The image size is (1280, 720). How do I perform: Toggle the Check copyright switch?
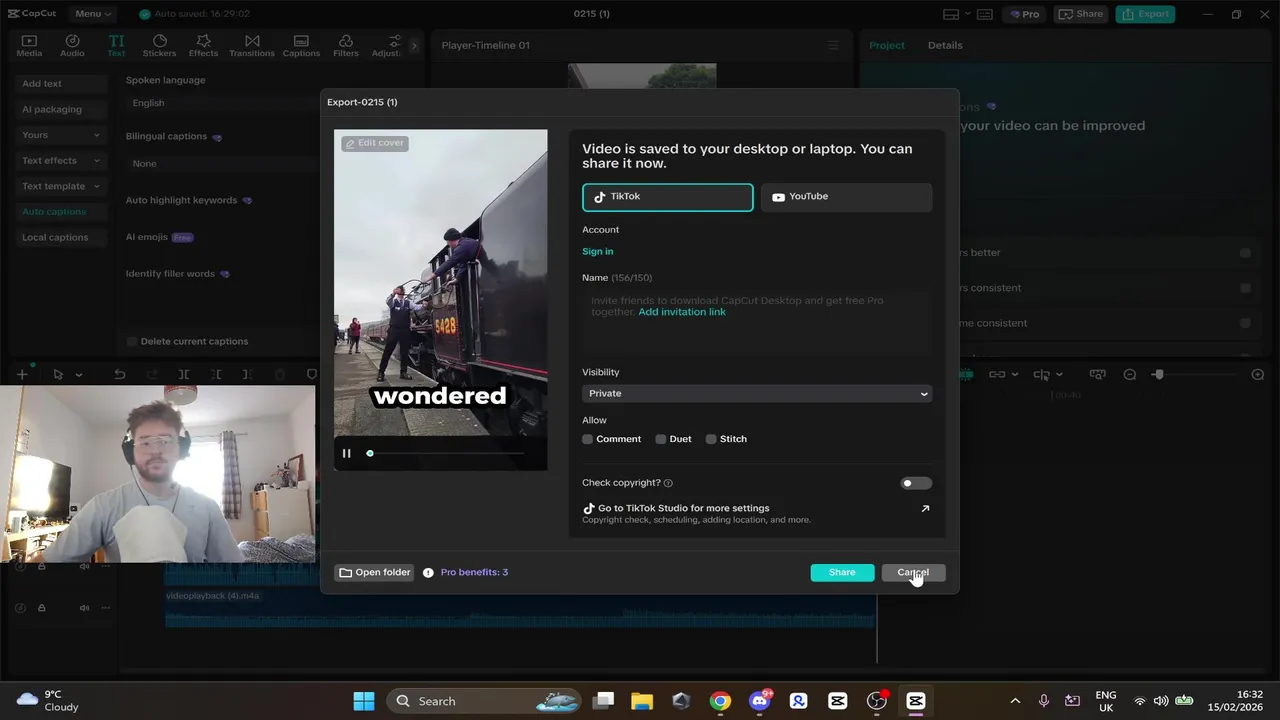[x=915, y=483]
